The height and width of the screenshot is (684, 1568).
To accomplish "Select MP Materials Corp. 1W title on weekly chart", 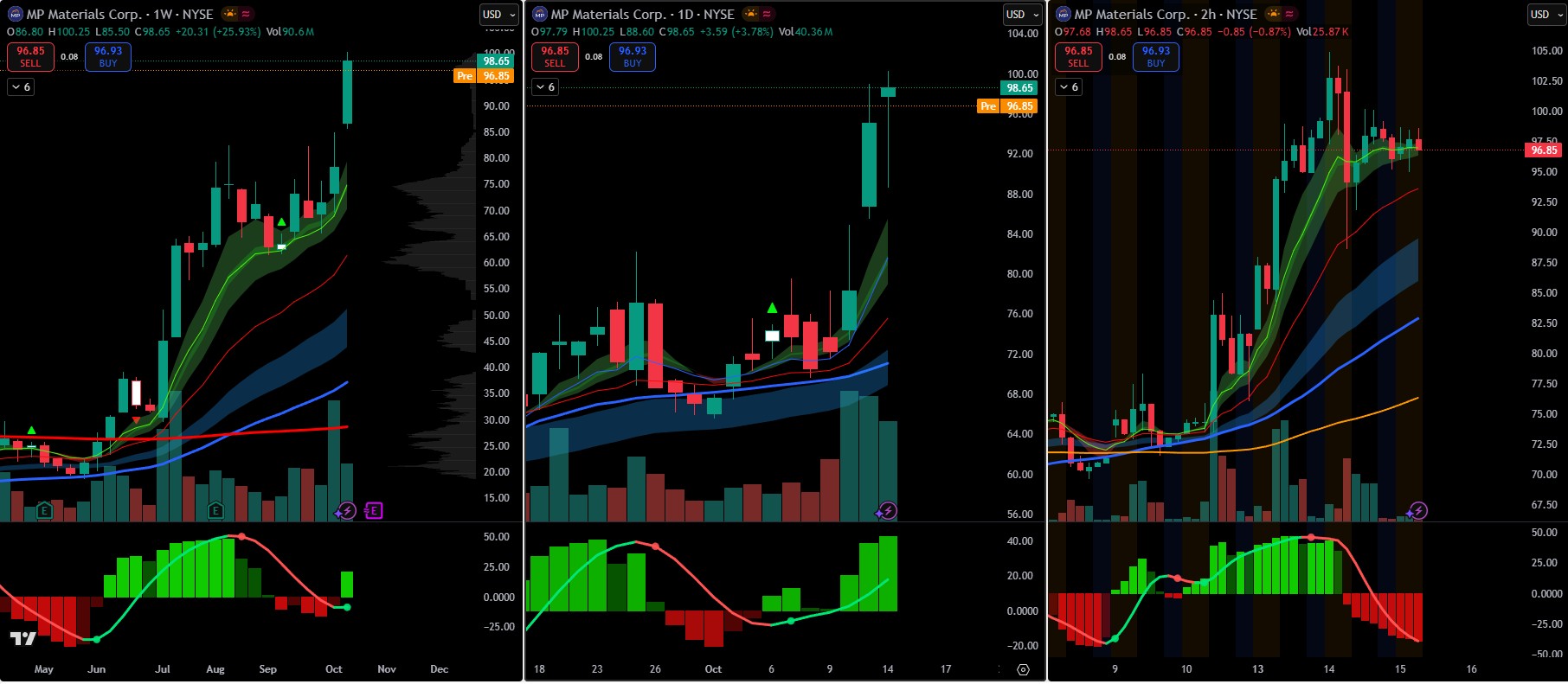I will click(119, 15).
